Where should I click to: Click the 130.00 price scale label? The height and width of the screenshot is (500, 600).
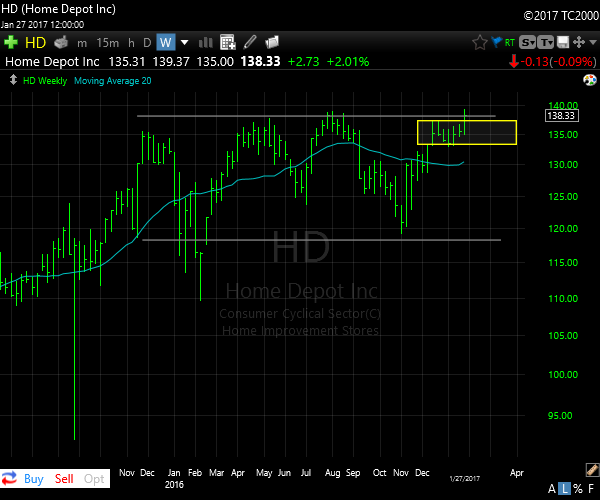(x=563, y=164)
